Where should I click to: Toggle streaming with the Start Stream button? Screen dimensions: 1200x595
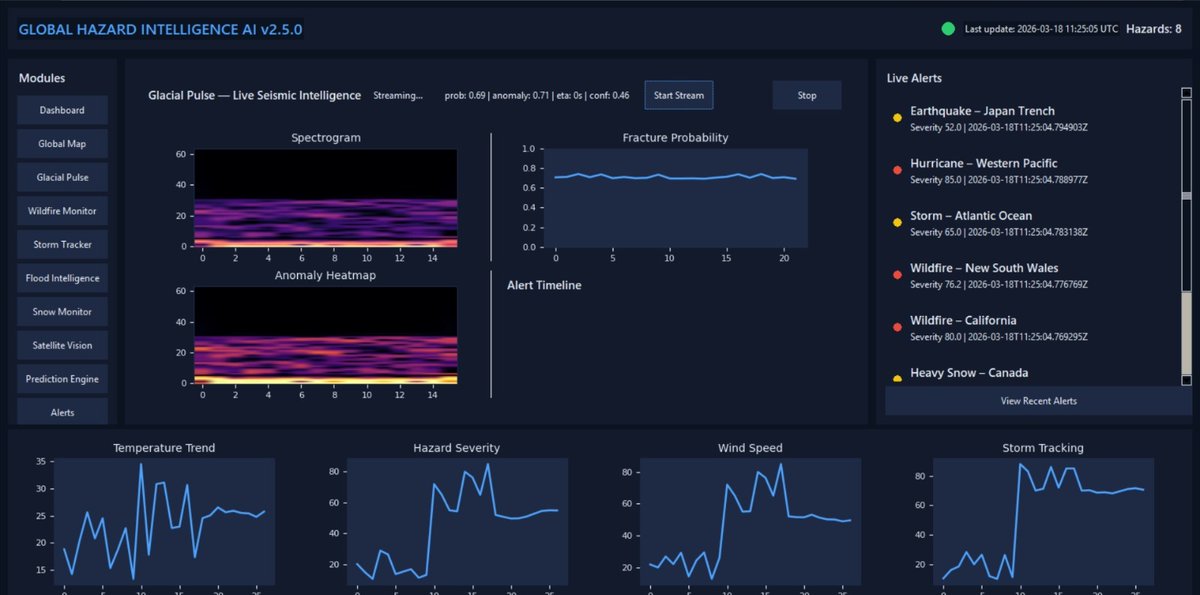tap(678, 95)
